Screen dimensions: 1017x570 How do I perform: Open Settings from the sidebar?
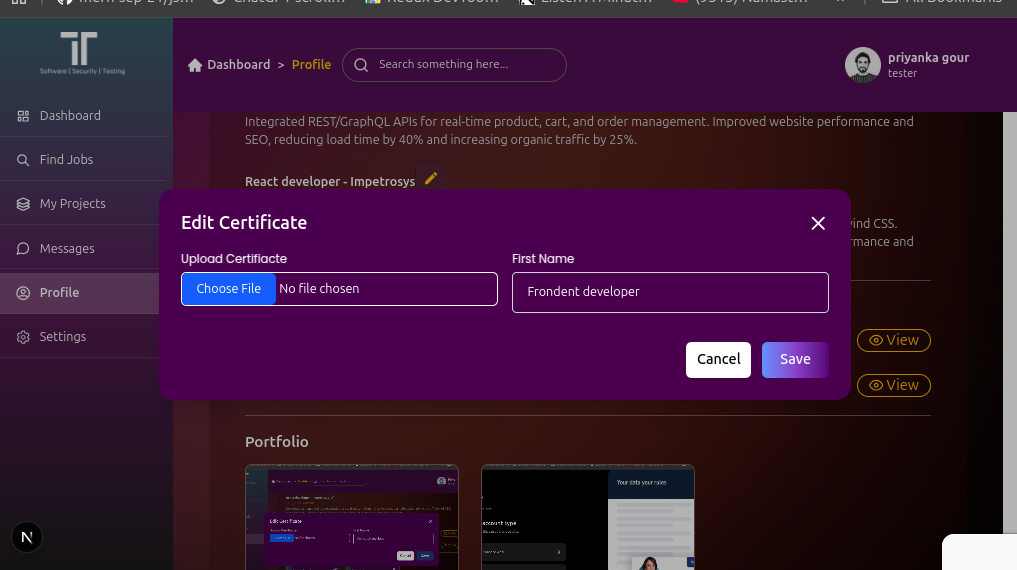[62, 337]
